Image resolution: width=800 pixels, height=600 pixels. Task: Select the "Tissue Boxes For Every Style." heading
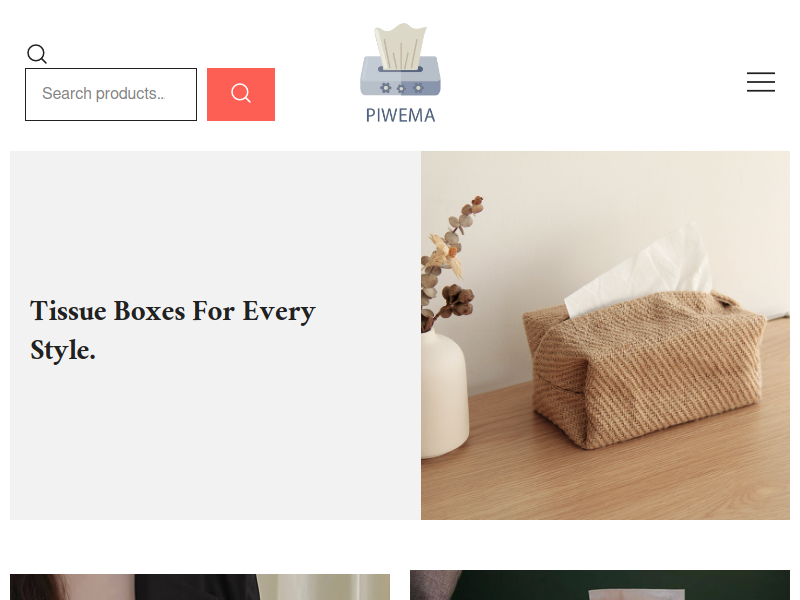tap(172, 330)
